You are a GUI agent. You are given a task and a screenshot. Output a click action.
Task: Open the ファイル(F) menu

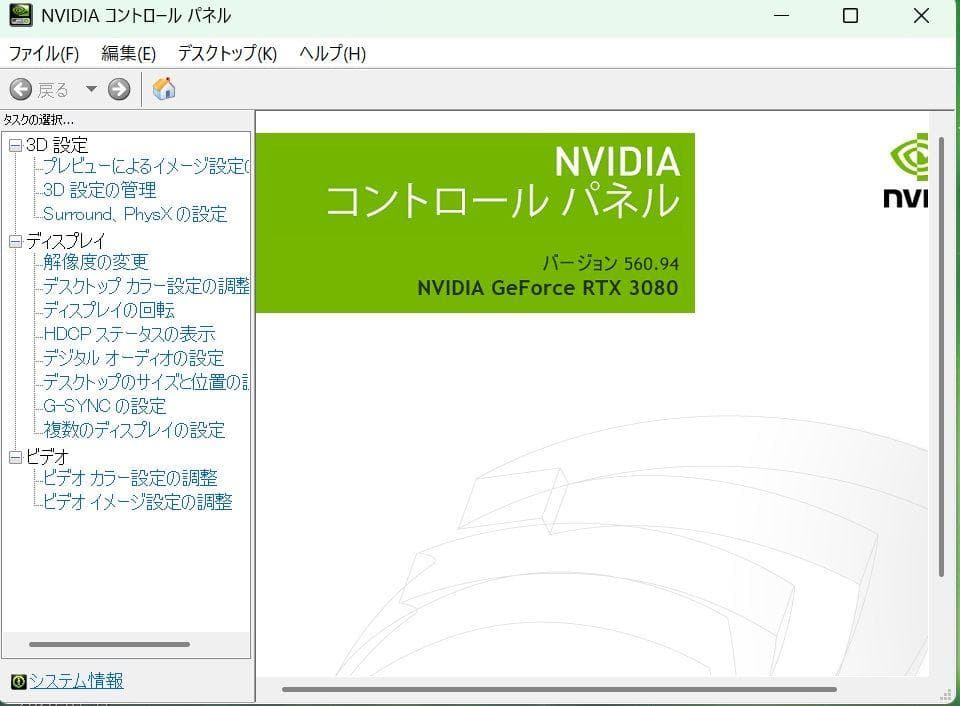click(43, 54)
